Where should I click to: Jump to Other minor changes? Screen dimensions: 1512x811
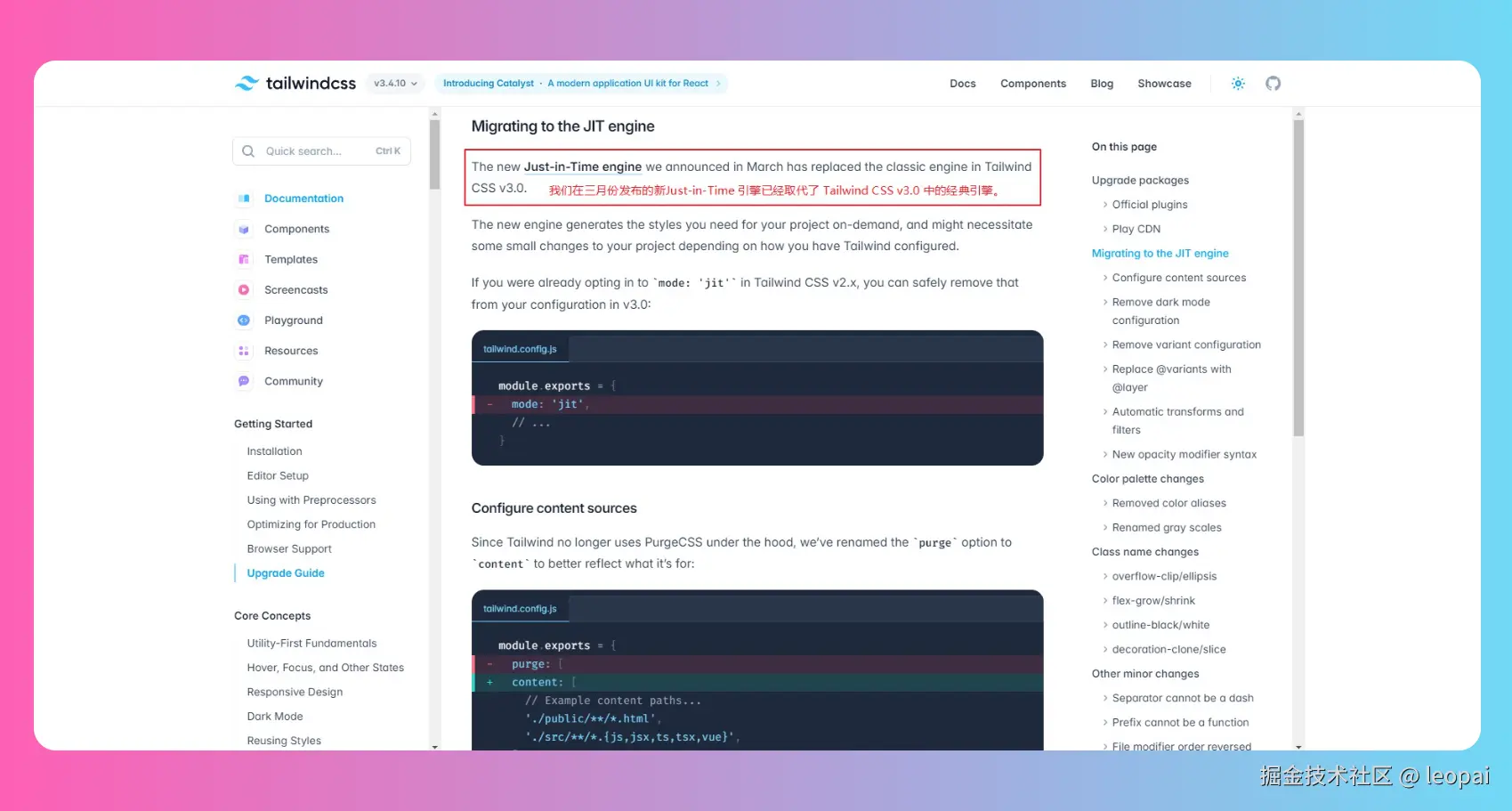coord(1144,674)
